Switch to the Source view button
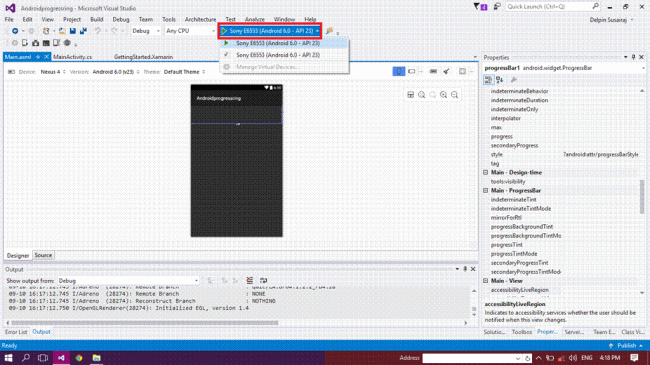650x365 pixels. (x=43, y=255)
